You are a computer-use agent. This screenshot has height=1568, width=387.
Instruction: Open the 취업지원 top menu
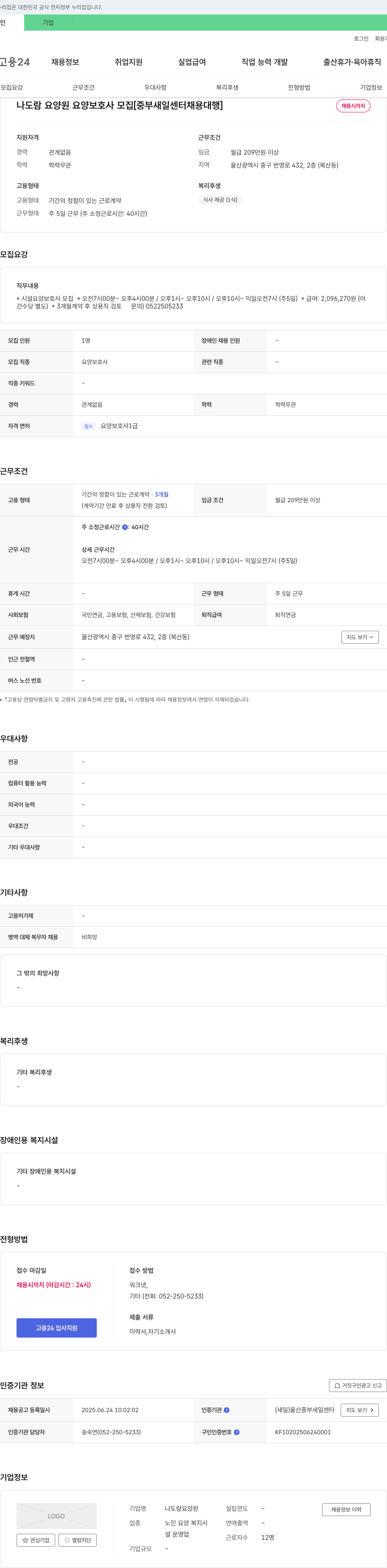pyautogui.click(x=129, y=62)
